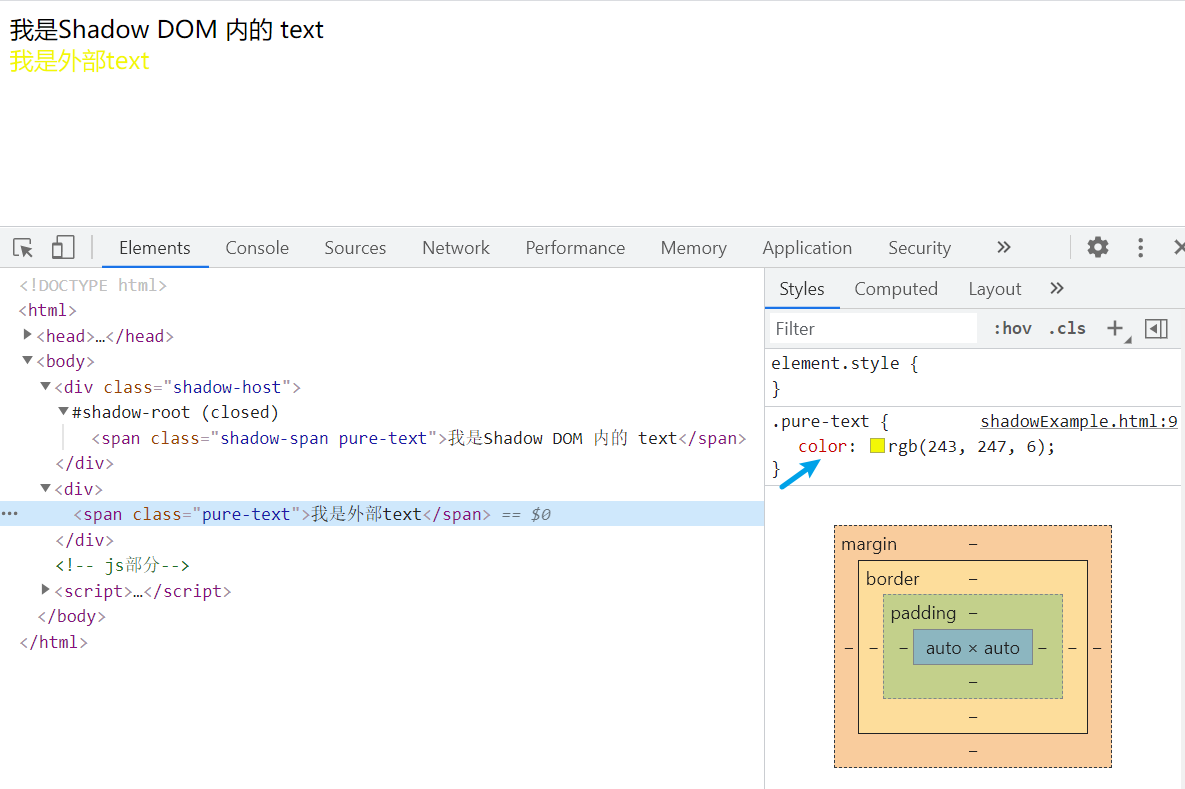Click the color property name
Viewport: 1185px width, 789px height.
click(x=822, y=446)
